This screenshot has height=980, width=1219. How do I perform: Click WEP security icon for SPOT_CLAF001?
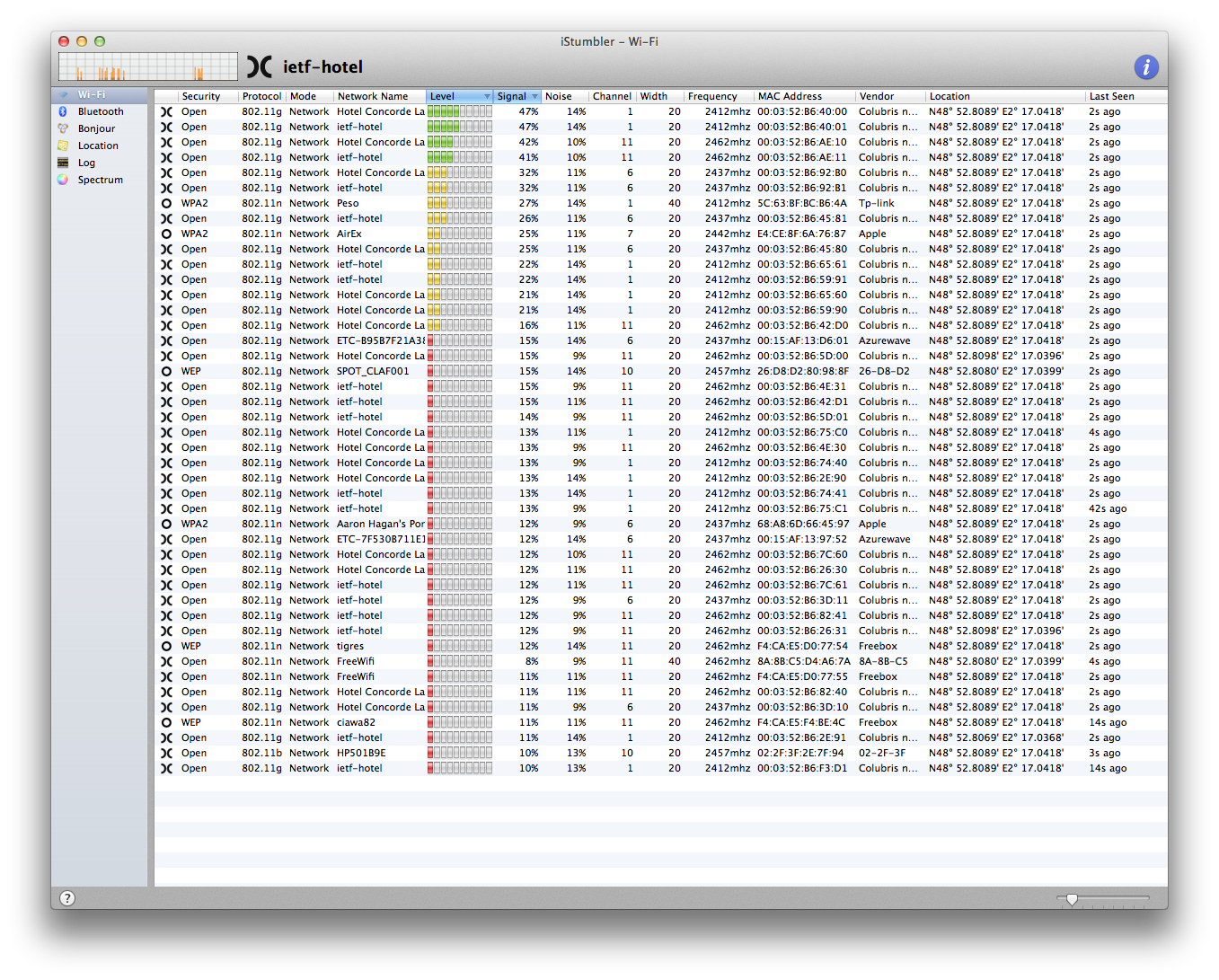pos(166,371)
